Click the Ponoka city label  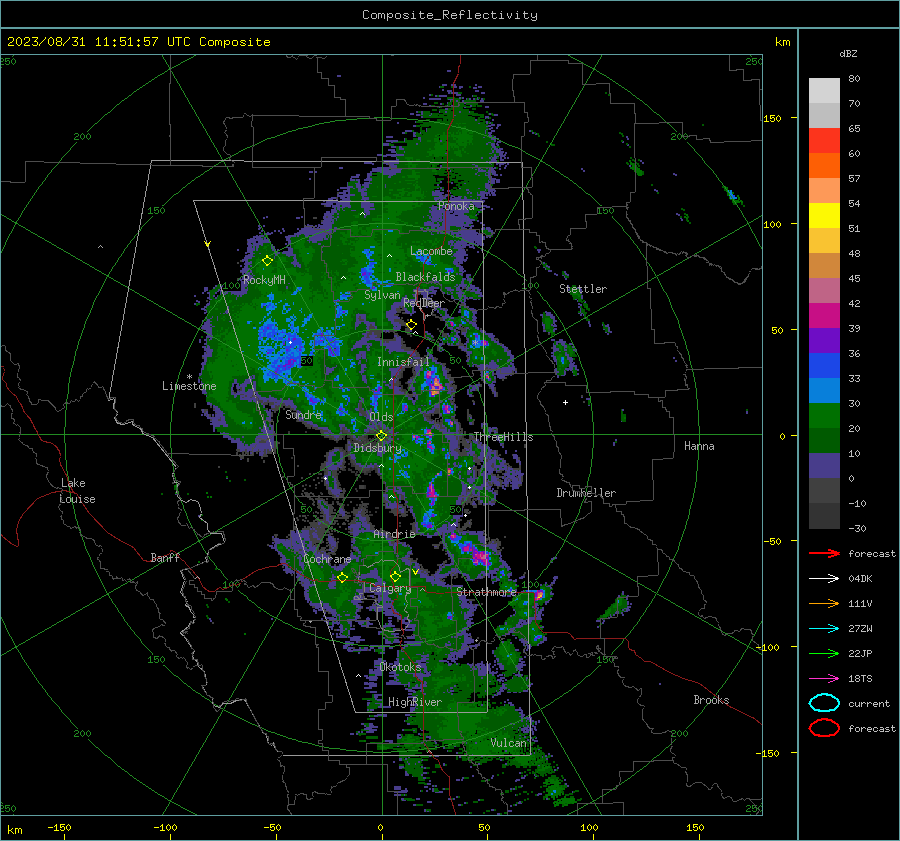(x=456, y=206)
